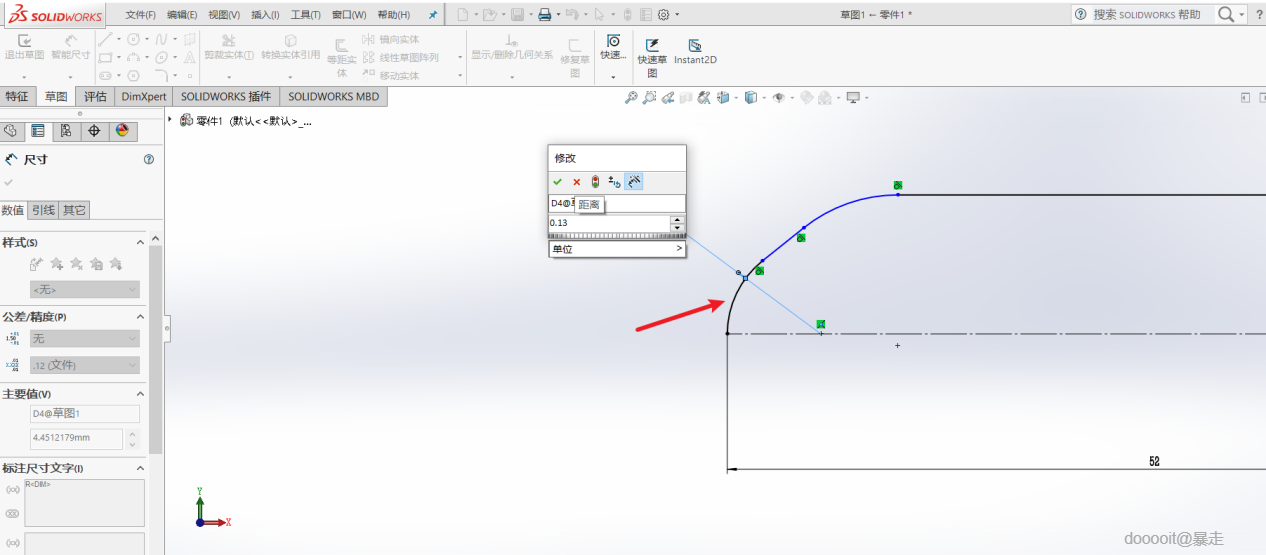Click the help question mark in 尺寸 panel
This screenshot has width=1266, height=555.
tap(149, 159)
